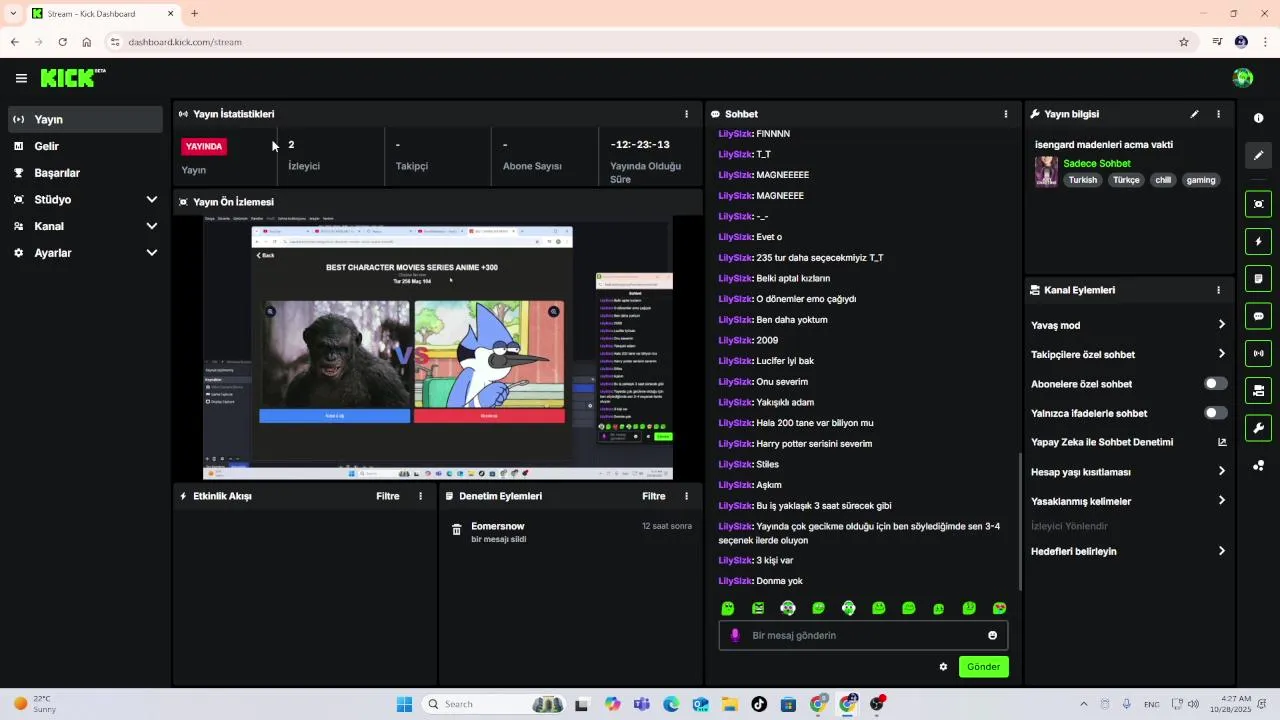Image resolution: width=1280 pixels, height=720 pixels.
Task: Click the pencil icon in Yayın bilgisi header
Action: [x=1194, y=114]
